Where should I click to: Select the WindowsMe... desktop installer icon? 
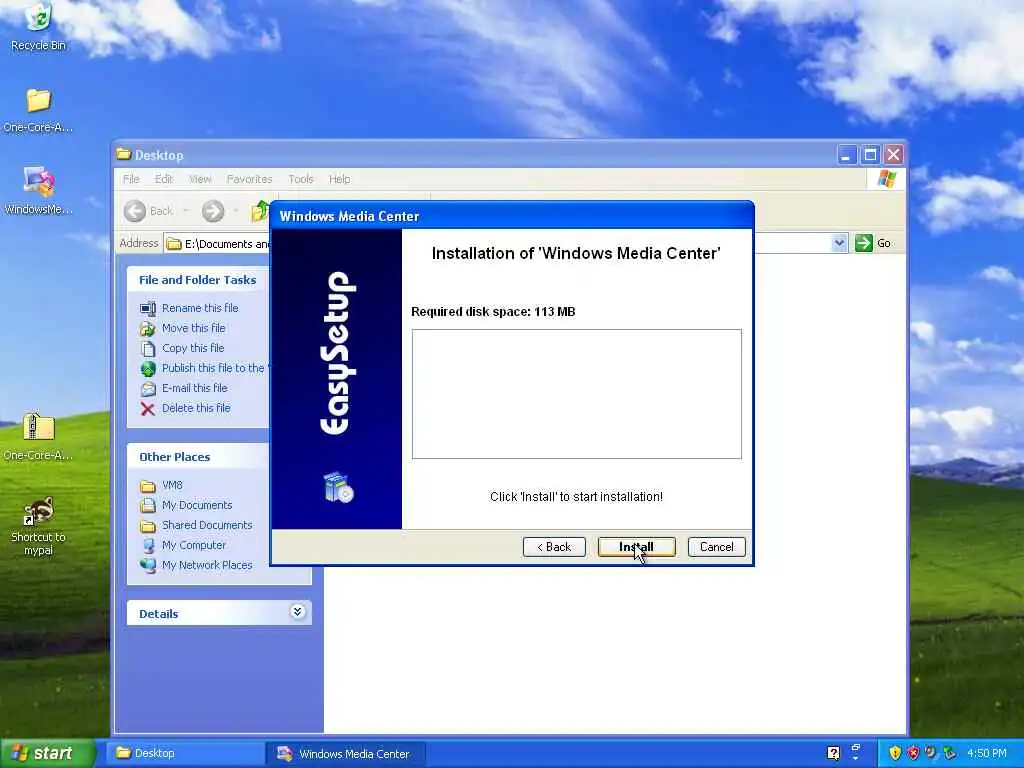[x=38, y=191]
